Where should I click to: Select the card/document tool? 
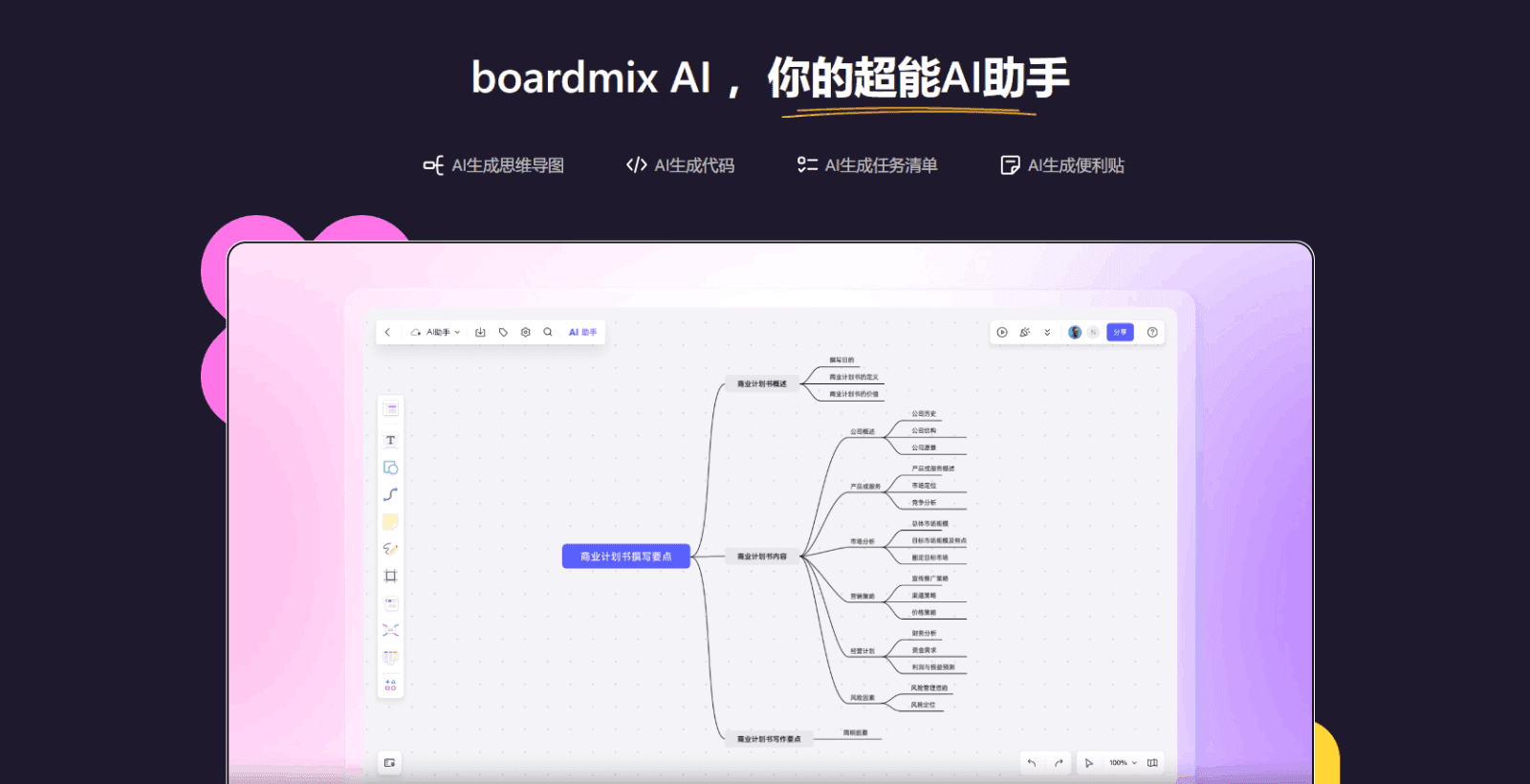point(390,603)
